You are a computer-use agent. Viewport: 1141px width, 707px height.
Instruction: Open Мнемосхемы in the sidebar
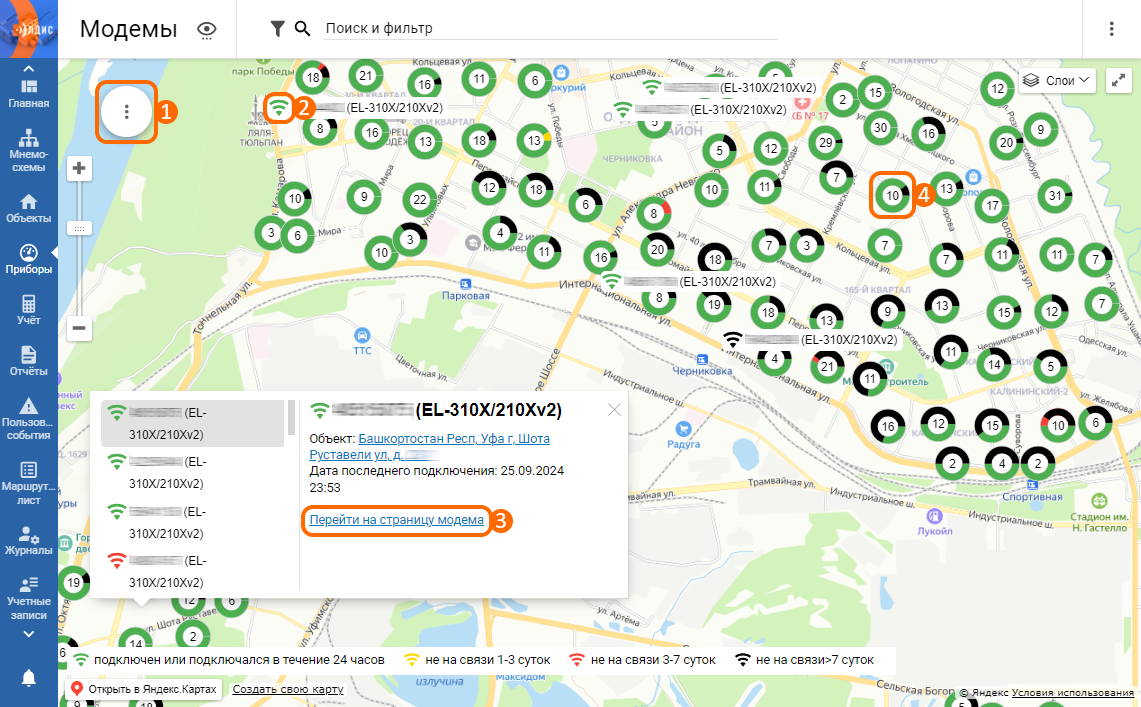click(x=28, y=151)
